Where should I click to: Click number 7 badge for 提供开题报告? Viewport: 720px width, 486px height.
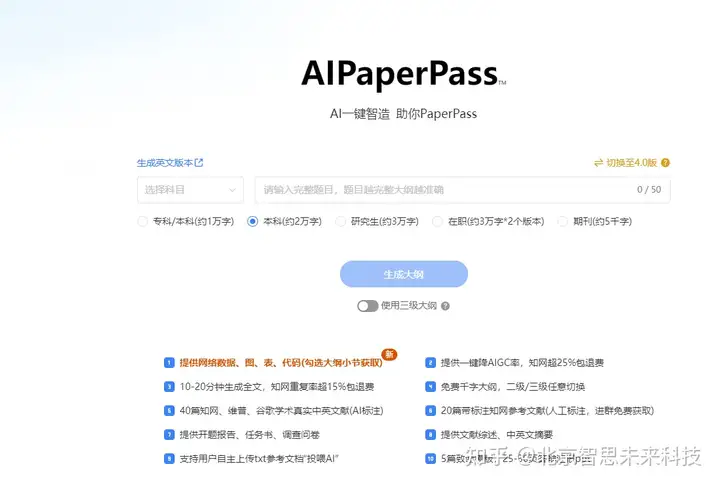(x=169, y=435)
